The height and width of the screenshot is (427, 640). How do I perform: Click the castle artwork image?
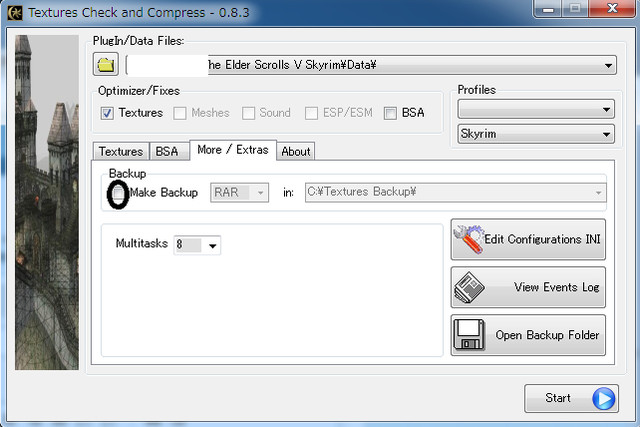tap(47, 202)
